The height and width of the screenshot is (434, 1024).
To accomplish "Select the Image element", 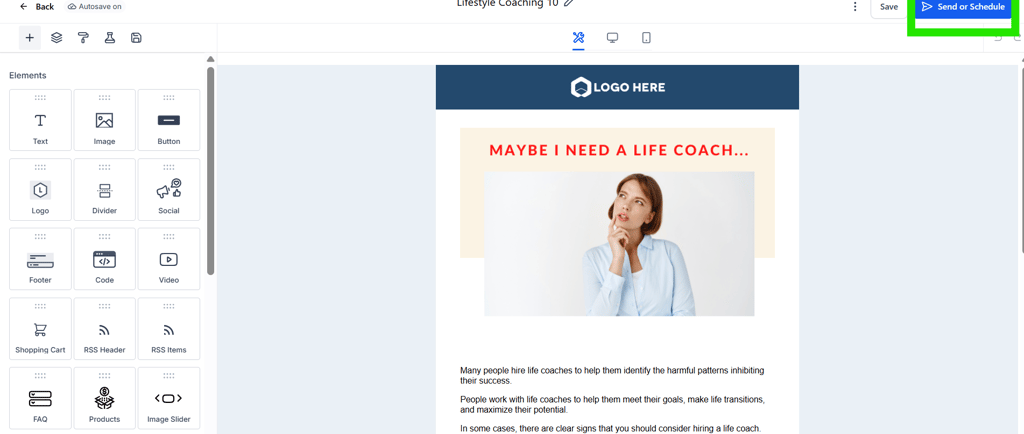I will (104, 120).
